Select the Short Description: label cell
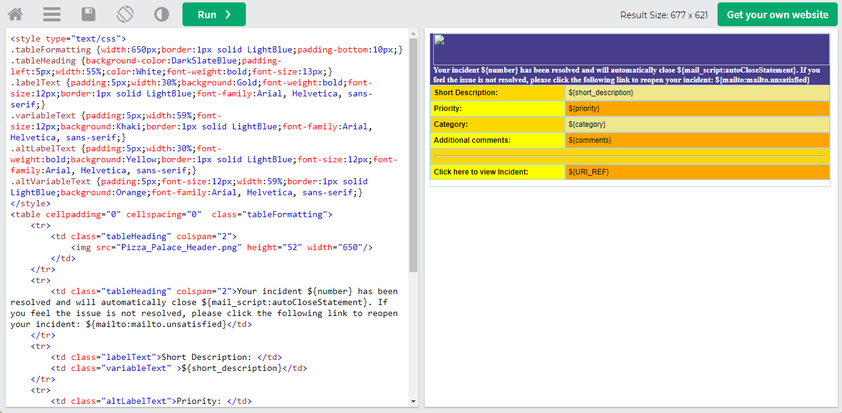The width and height of the screenshot is (842, 413). tap(498, 92)
